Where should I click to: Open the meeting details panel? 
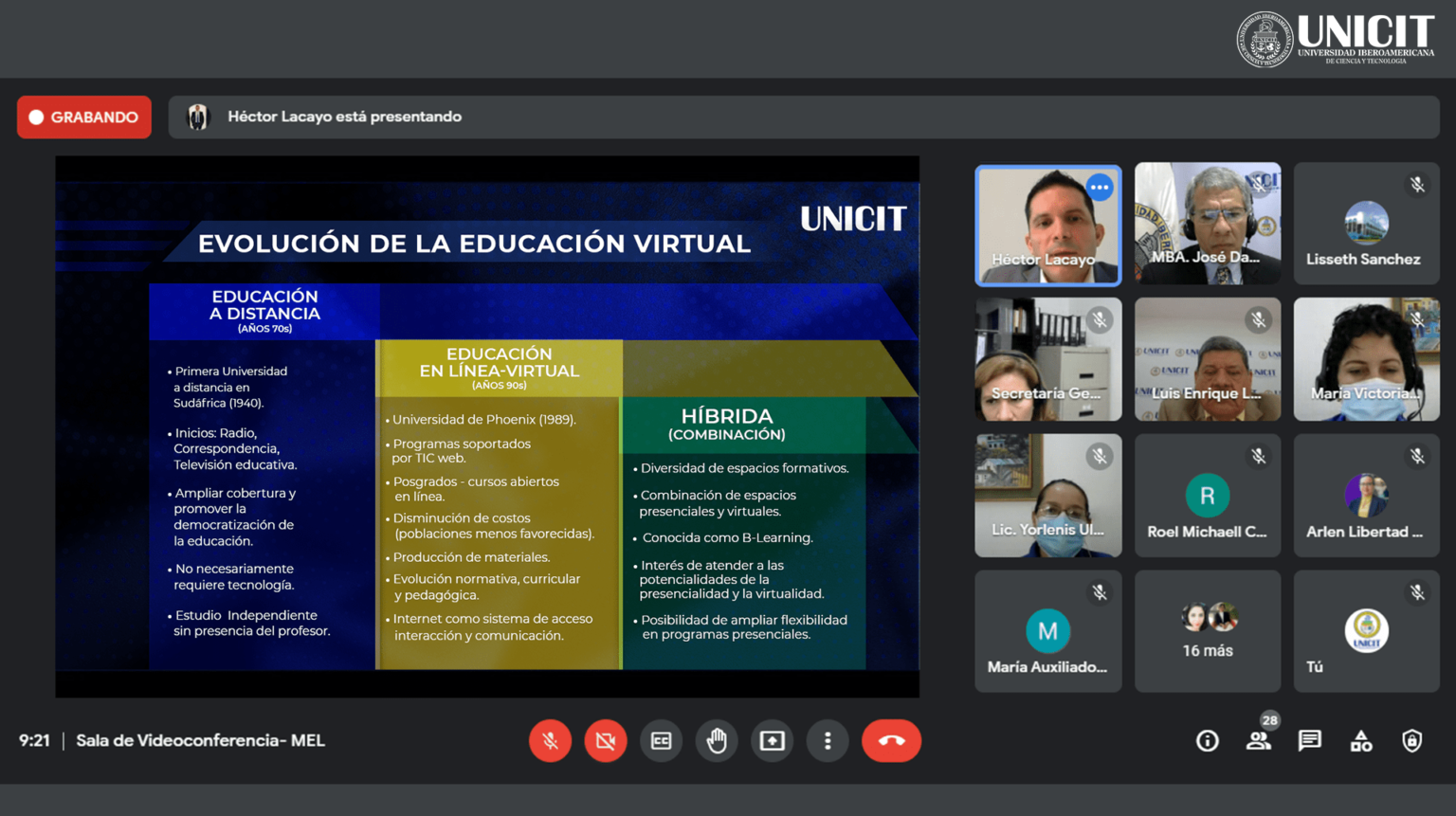tap(1207, 740)
